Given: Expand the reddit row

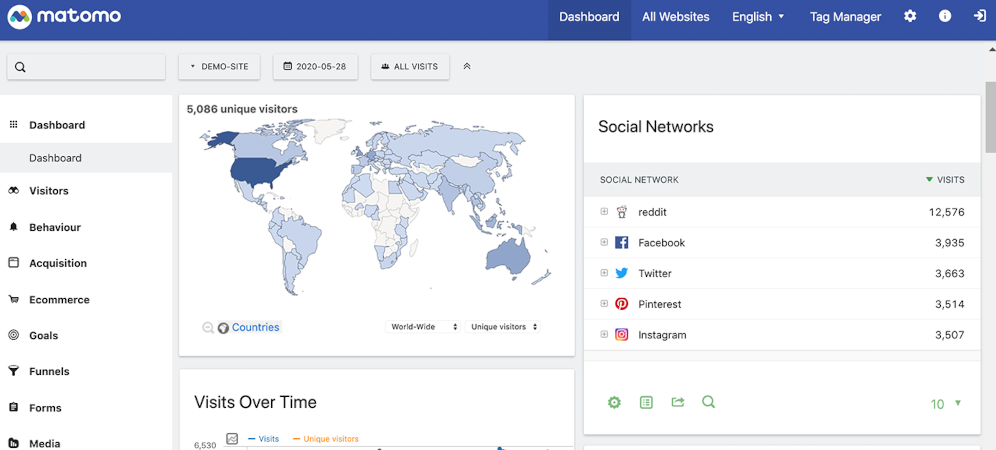Looking at the screenshot, I should 604,212.
